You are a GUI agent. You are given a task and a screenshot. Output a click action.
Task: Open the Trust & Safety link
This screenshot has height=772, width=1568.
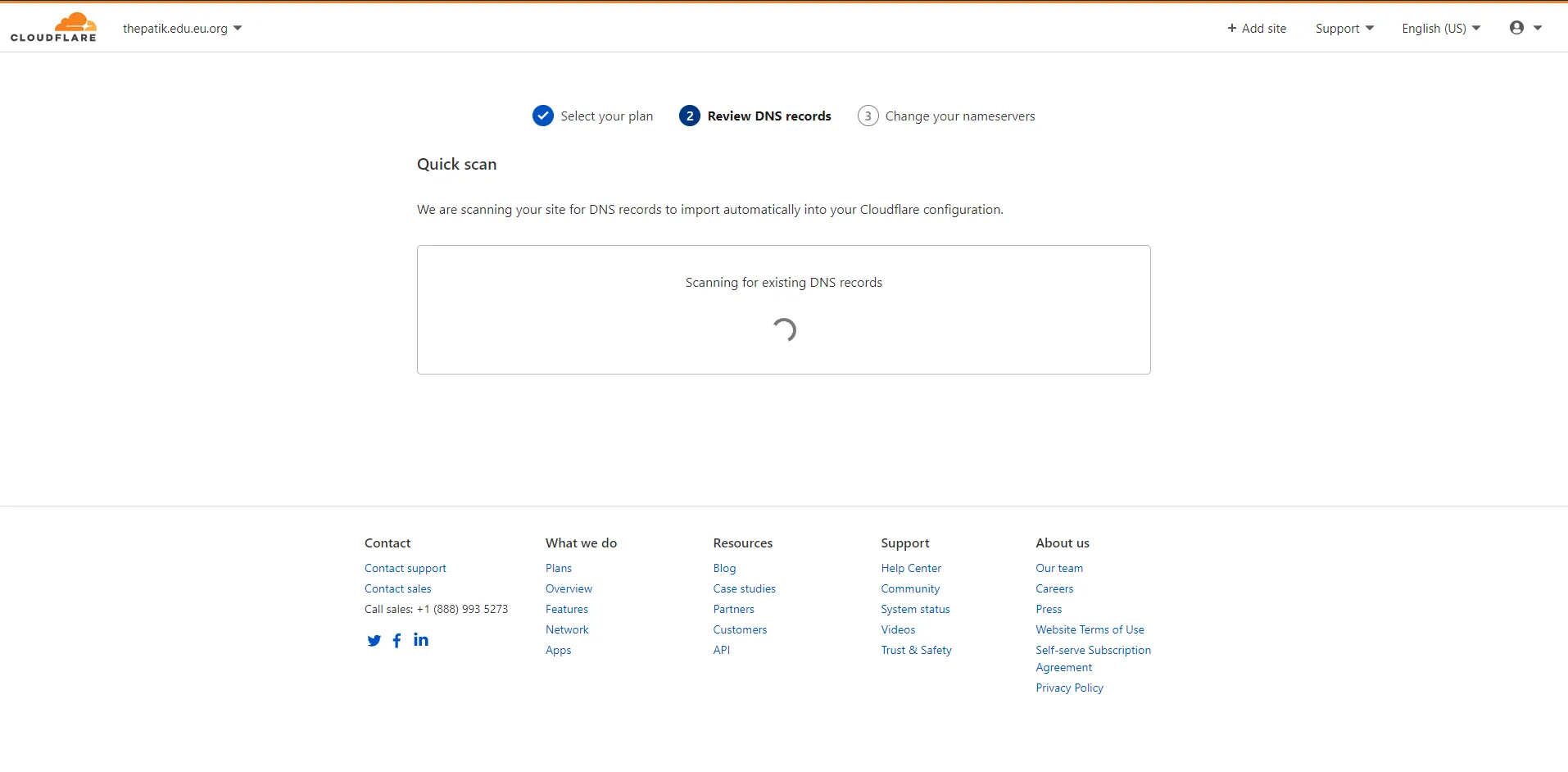(x=916, y=650)
